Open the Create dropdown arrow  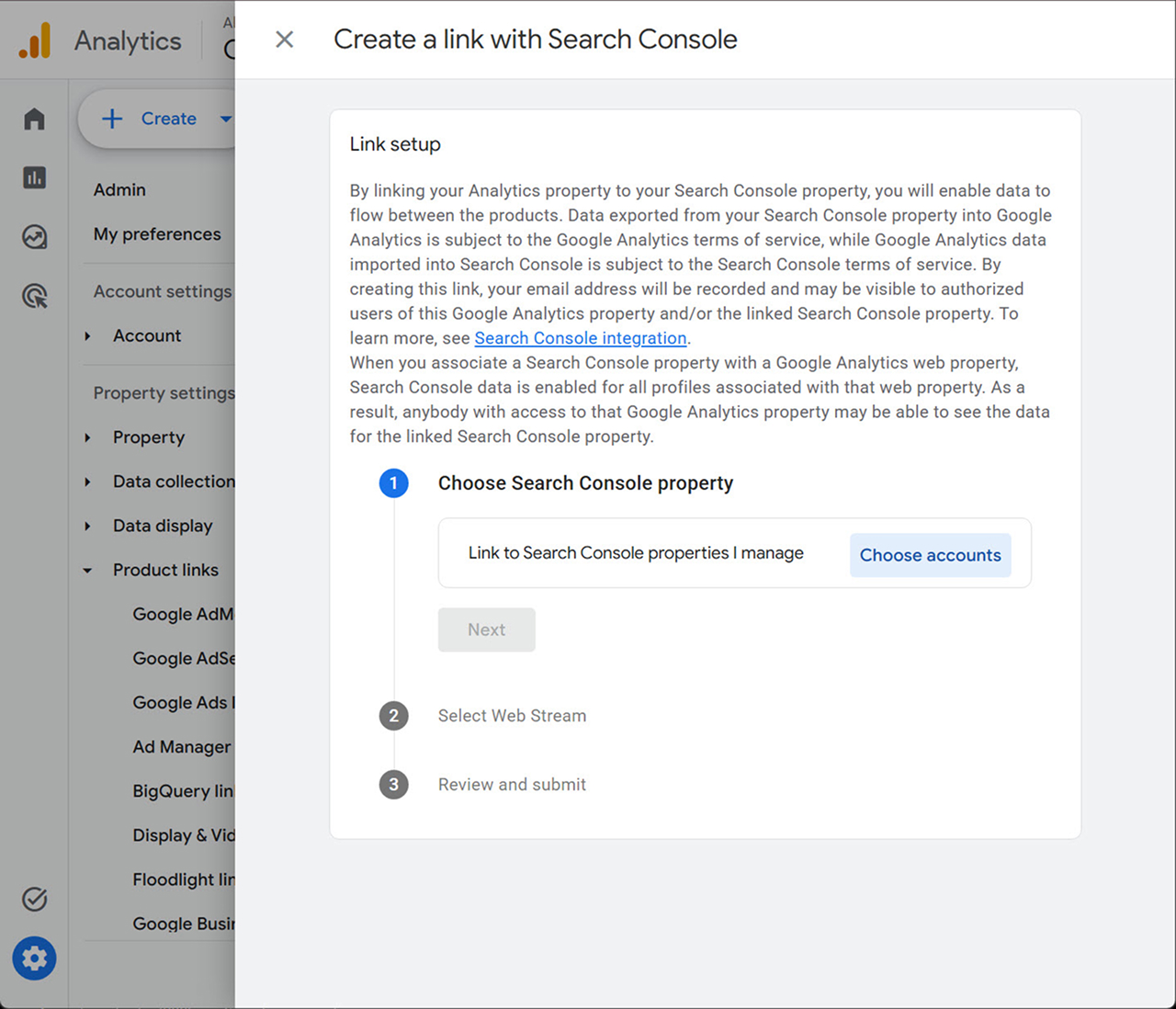pos(226,119)
